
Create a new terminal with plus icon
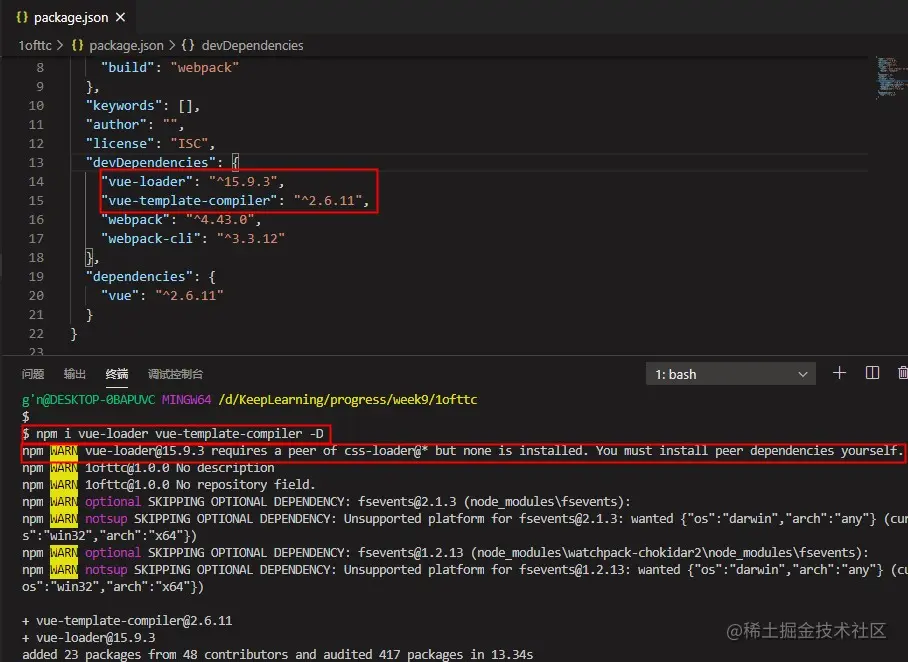839,373
